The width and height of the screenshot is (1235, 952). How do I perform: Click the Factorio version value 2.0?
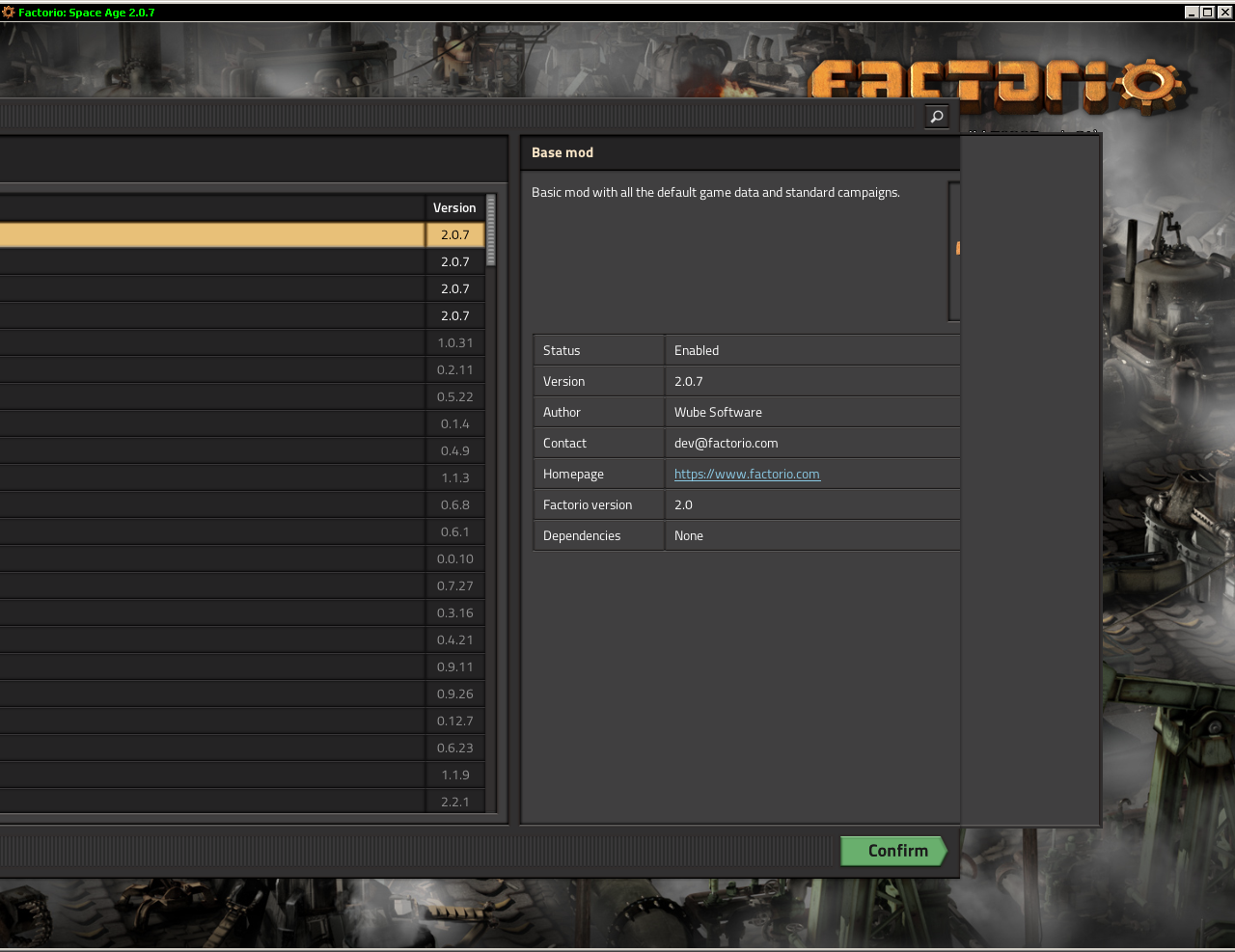(683, 504)
